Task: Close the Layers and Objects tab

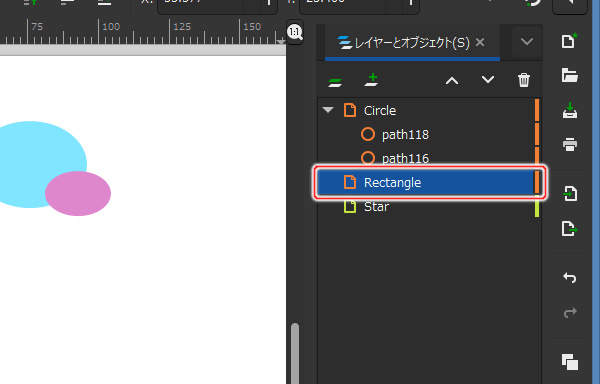Action: (480, 42)
